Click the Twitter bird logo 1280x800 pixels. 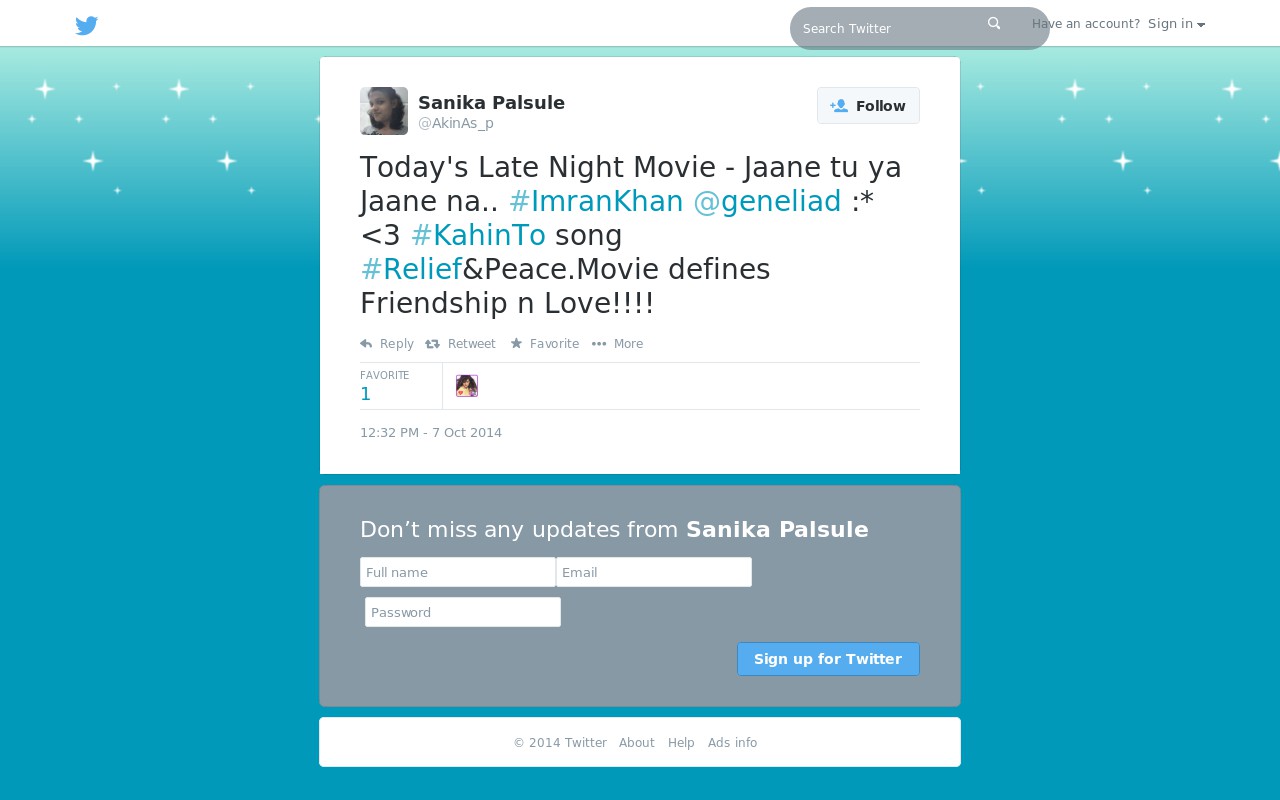pyautogui.click(x=87, y=26)
